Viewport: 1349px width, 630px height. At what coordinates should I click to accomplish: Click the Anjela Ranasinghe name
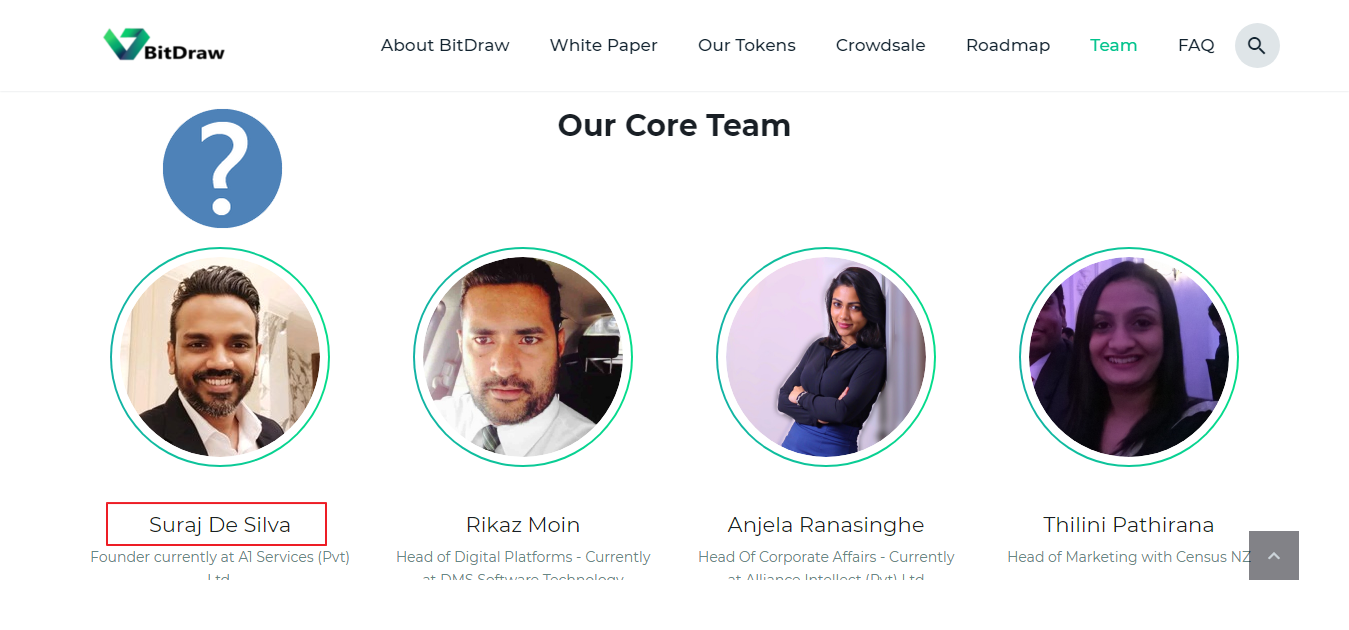coord(826,525)
